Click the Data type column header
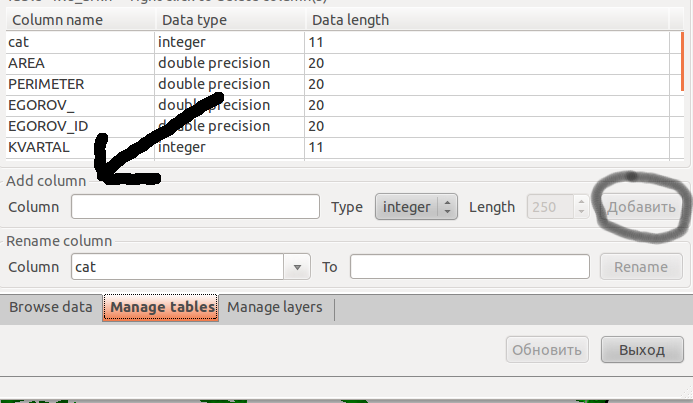The width and height of the screenshot is (693, 403). point(228,19)
